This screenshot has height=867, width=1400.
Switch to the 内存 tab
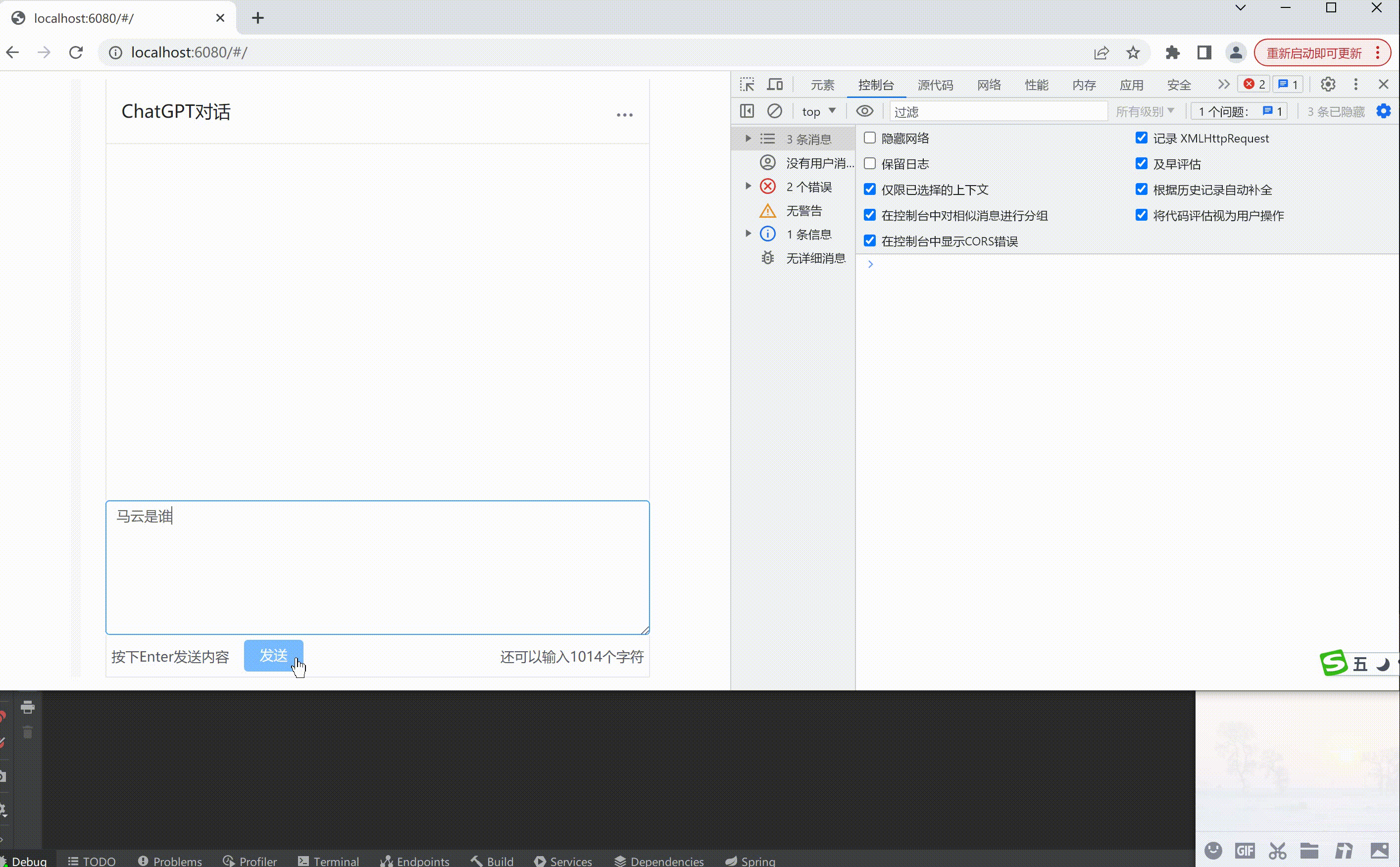click(1084, 85)
